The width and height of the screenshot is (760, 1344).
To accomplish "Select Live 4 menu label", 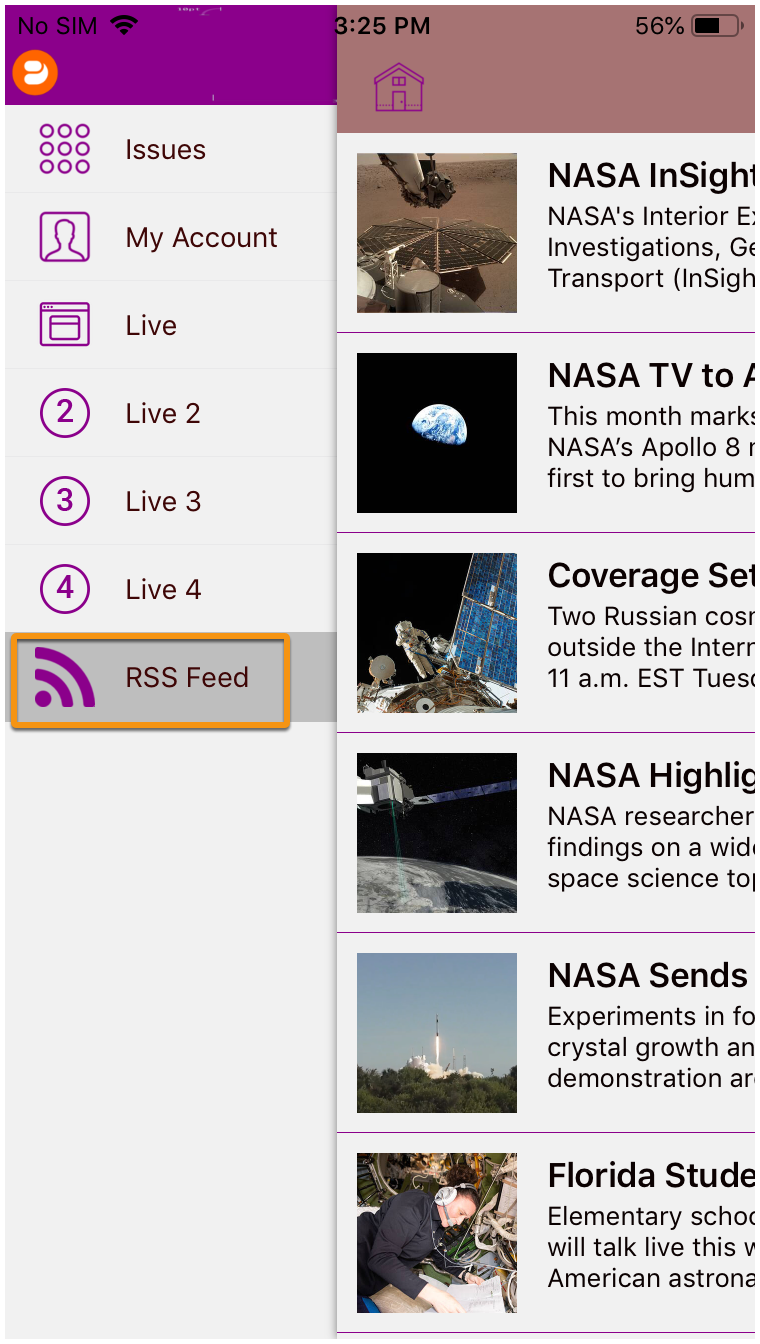I will 163,590.
